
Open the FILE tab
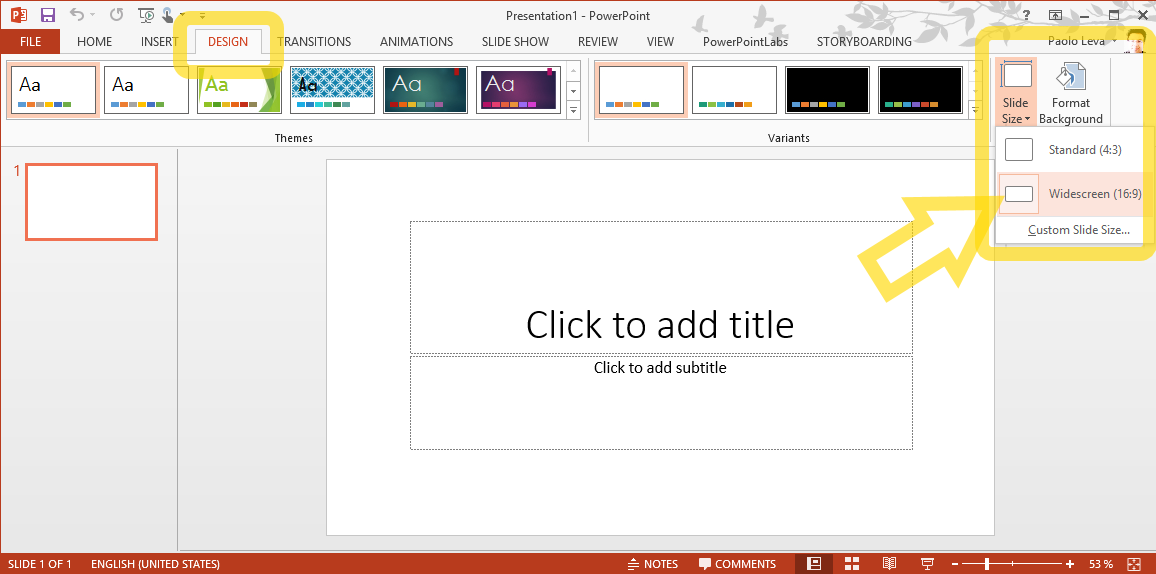[x=30, y=41]
